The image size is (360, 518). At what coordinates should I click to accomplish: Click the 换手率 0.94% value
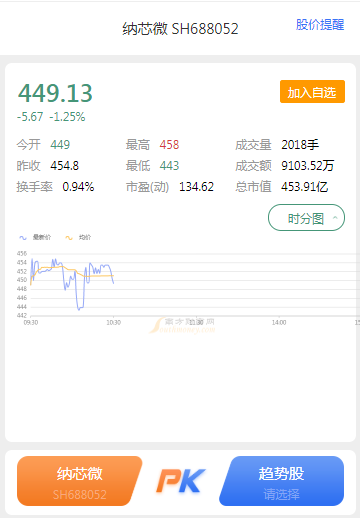(x=78, y=187)
